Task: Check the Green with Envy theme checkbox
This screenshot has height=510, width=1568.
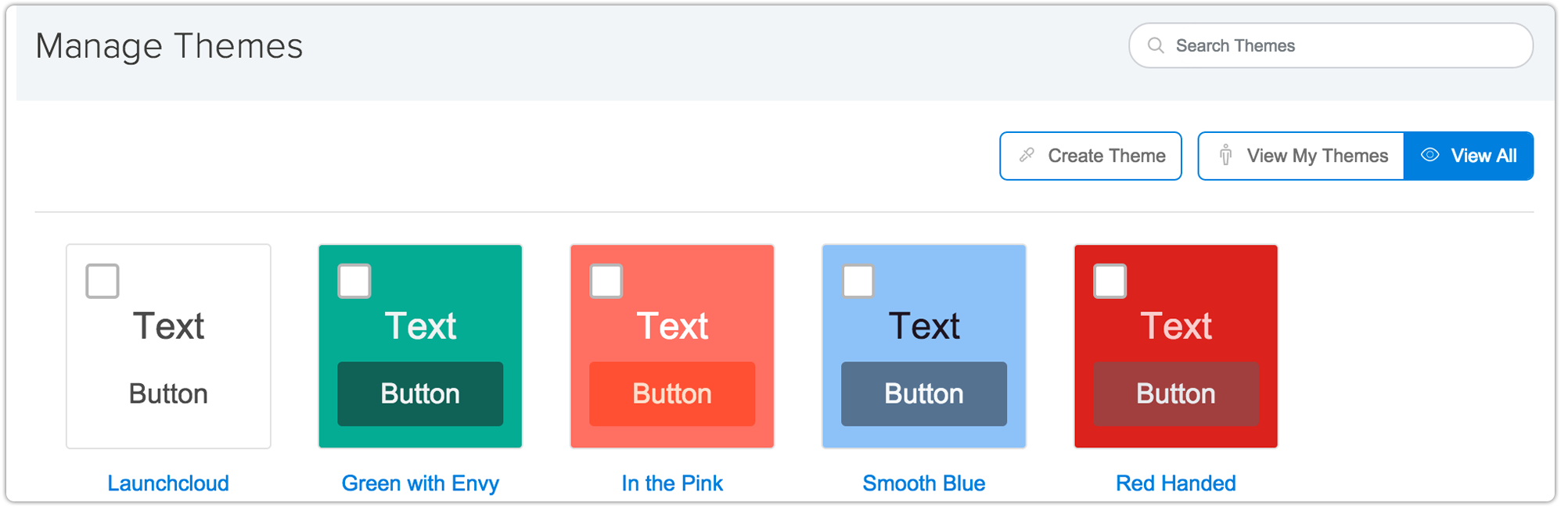Action: coord(354,282)
